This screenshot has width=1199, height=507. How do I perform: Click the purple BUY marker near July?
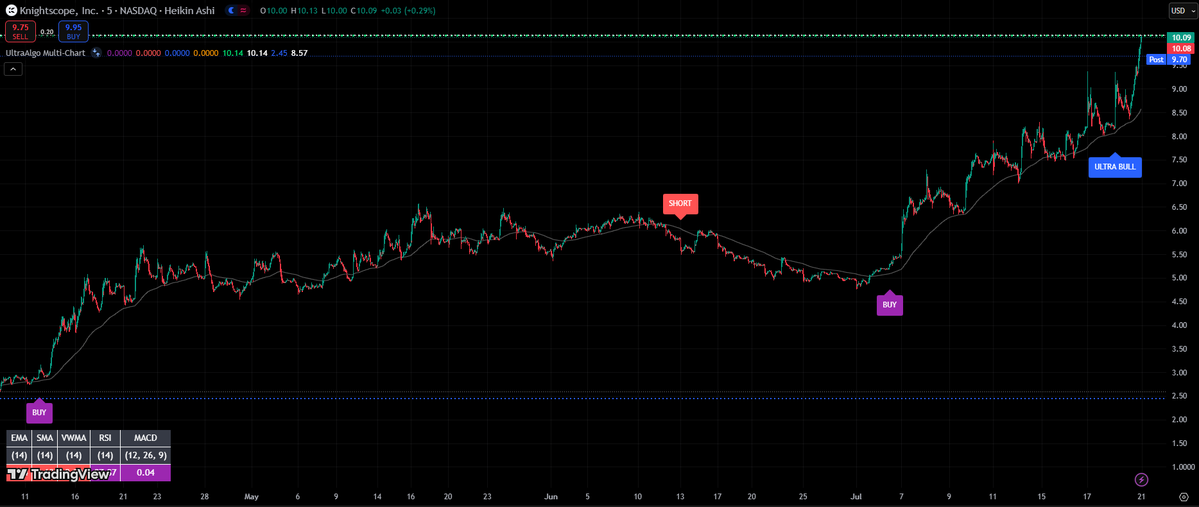890,304
